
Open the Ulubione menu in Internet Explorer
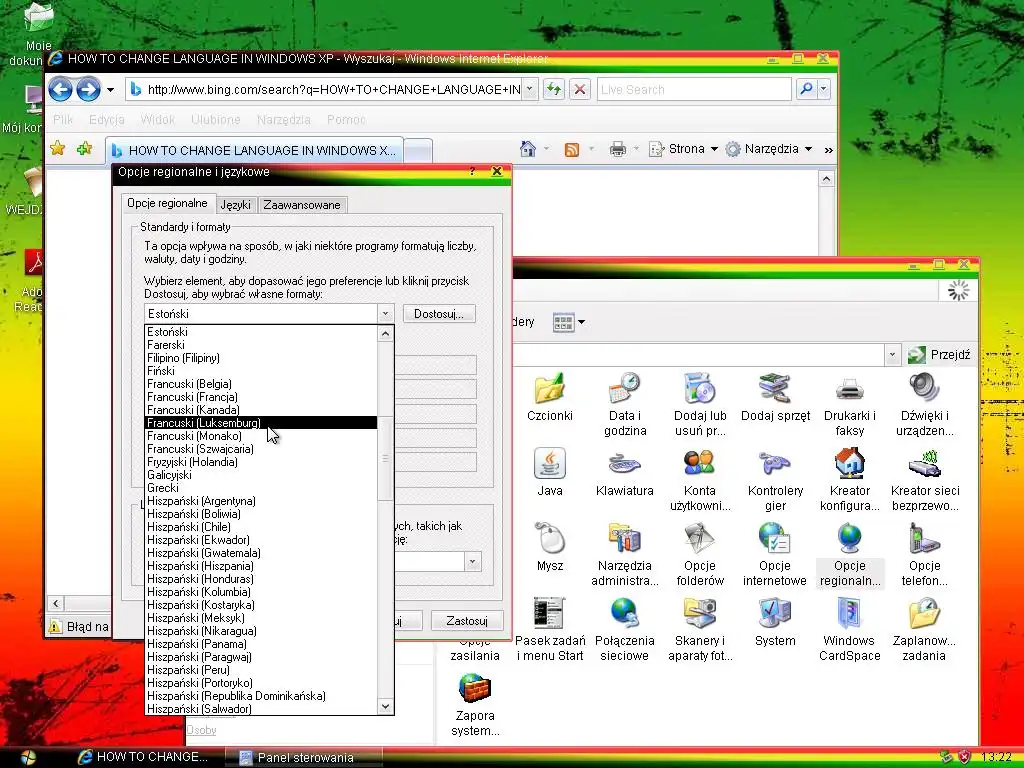(216, 120)
